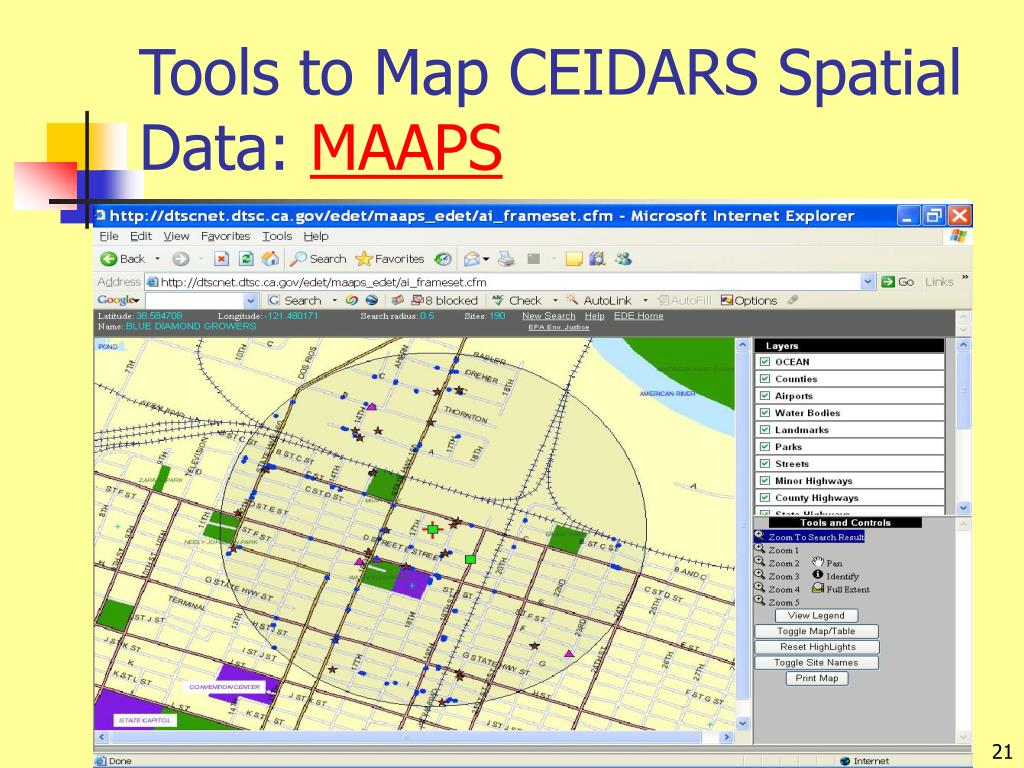Select Zoom 1 magnifier level
Viewport: 1024px width, 768px height.
point(776,549)
